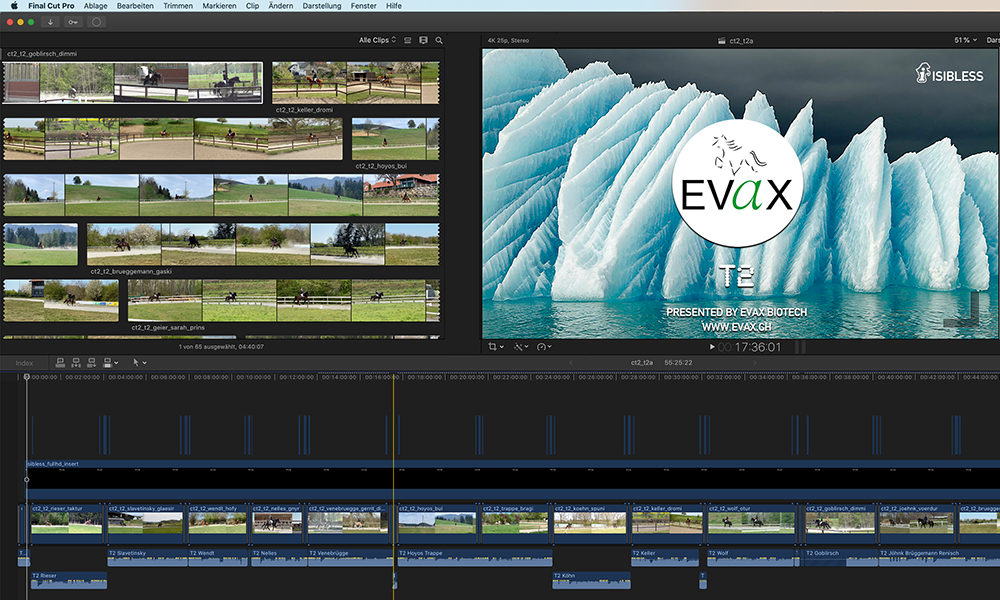Open the retime speed dropdown
The width and height of the screenshot is (1000, 600).
coord(544,347)
